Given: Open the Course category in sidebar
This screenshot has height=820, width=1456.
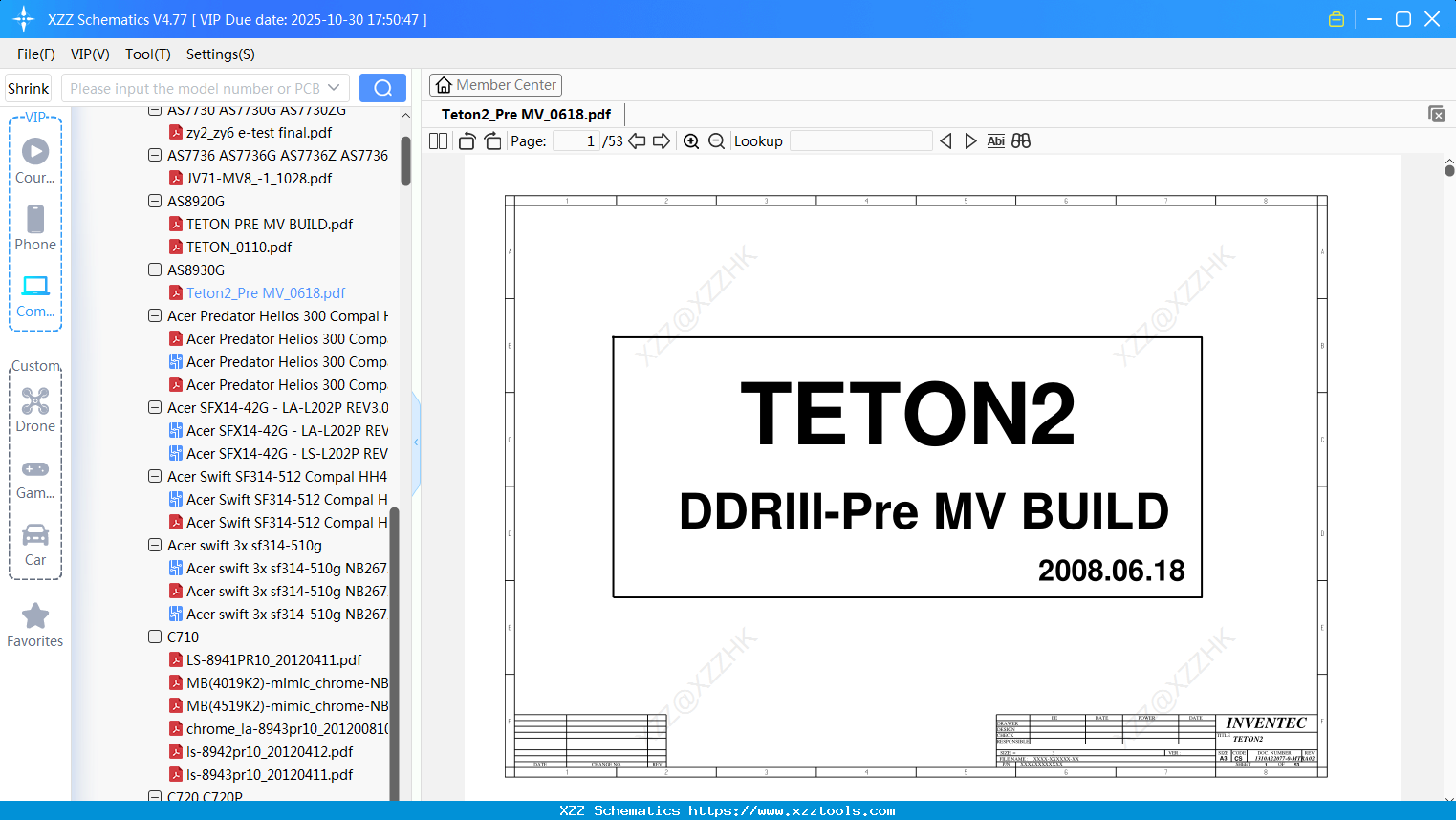Looking at the screenshot, I should click(35, 160).
